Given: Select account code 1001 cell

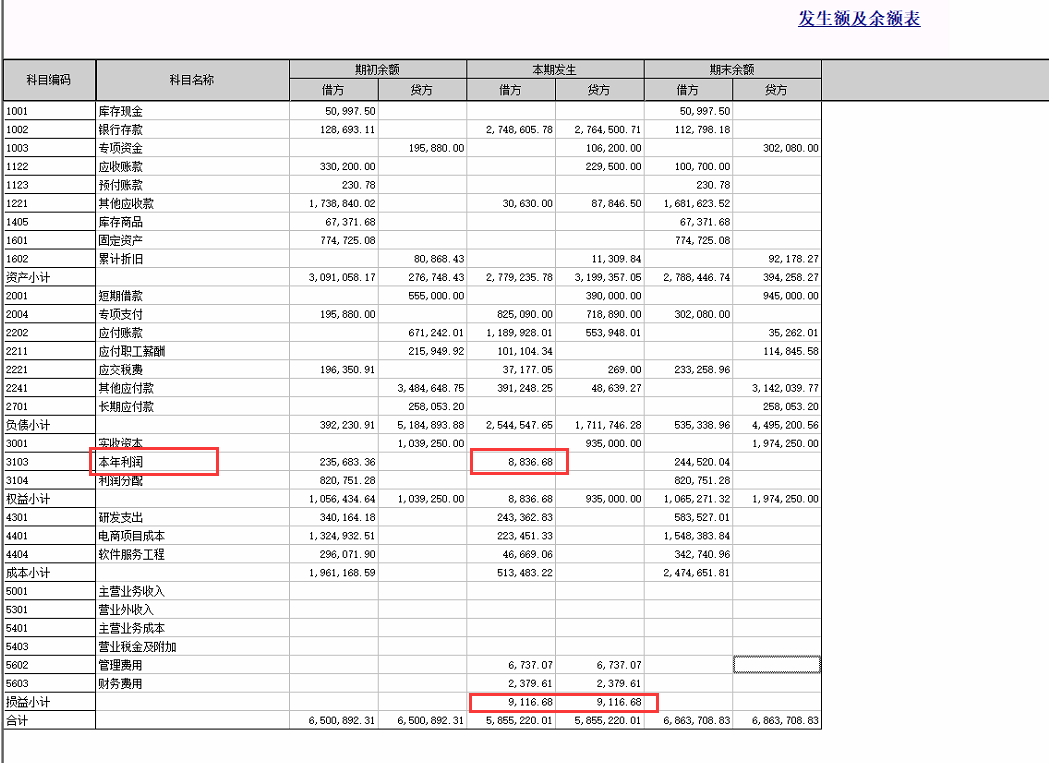Looking at the screenshot, I should (49, 111).
